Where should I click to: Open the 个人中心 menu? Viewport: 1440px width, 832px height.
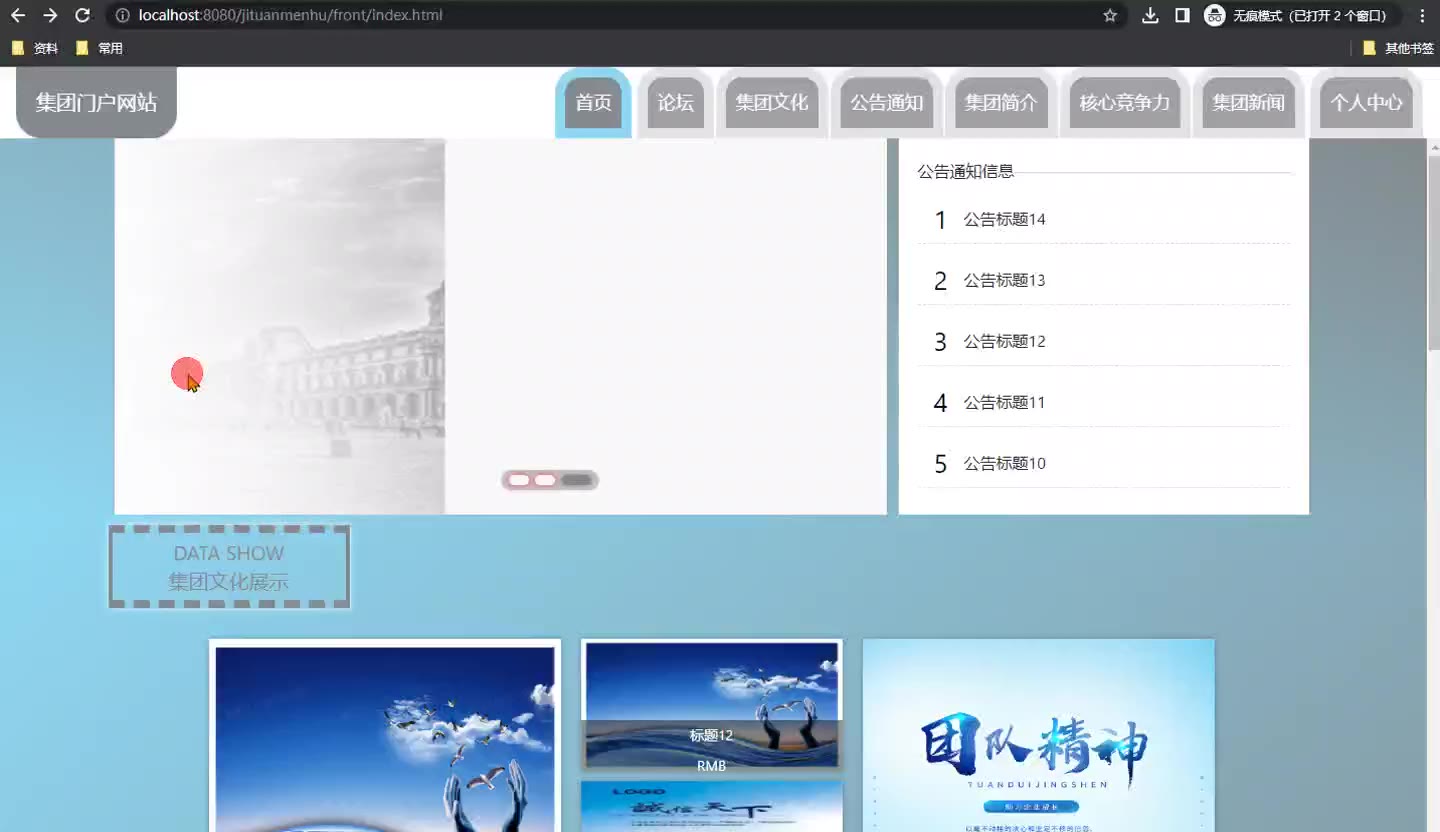pyautogui.click(x=1366, y=102)
